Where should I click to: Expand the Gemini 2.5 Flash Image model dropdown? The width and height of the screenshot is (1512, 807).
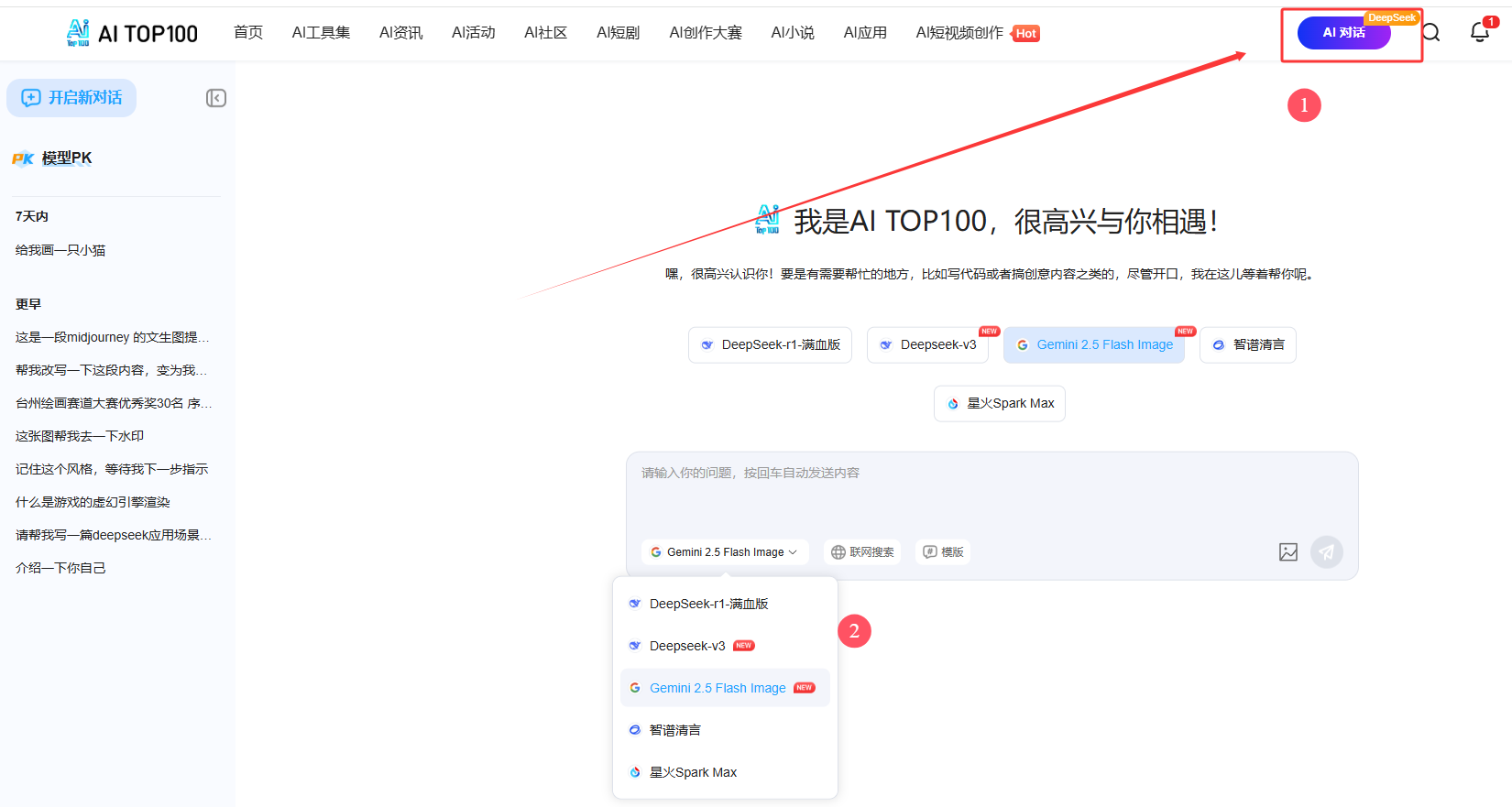click(x=724, y=552)
